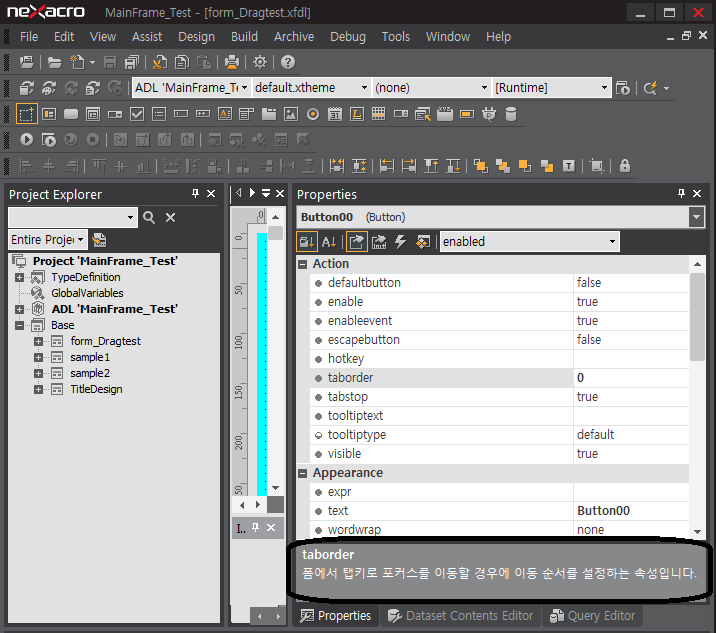
Task: Open options via the gear icon
Action: tap(260, 62)
